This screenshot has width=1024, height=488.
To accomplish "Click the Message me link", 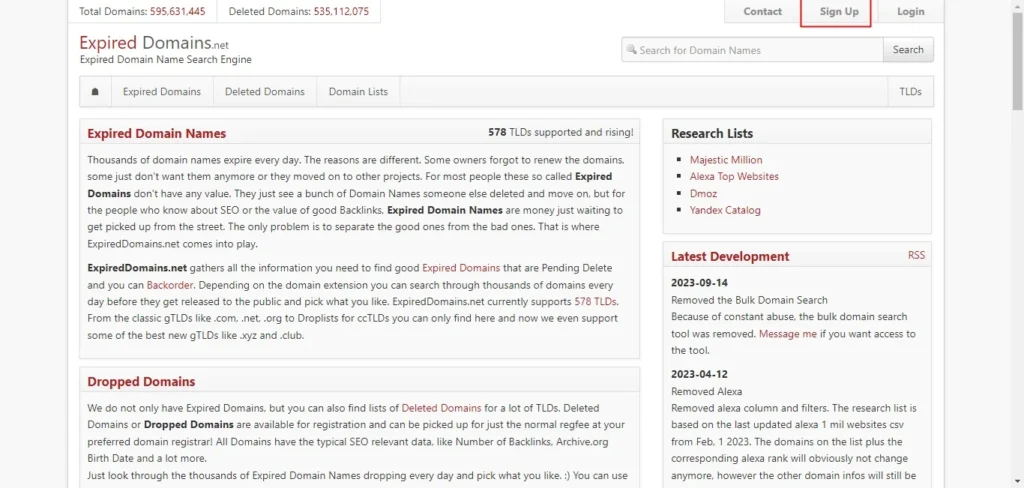I will 787,334.
